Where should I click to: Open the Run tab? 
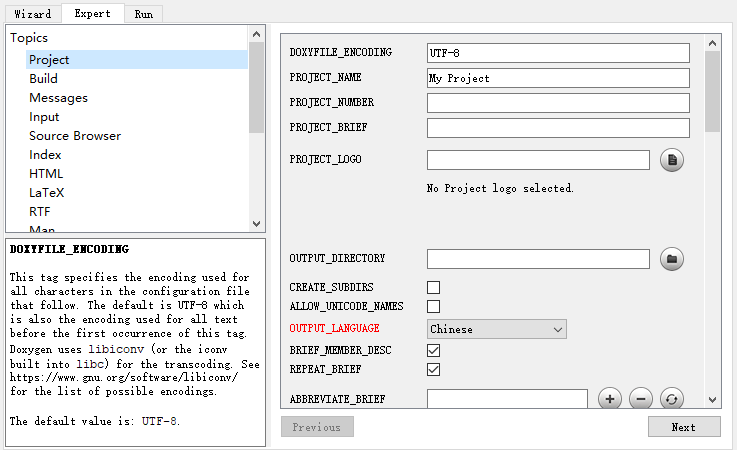click(x=143, y=14)
